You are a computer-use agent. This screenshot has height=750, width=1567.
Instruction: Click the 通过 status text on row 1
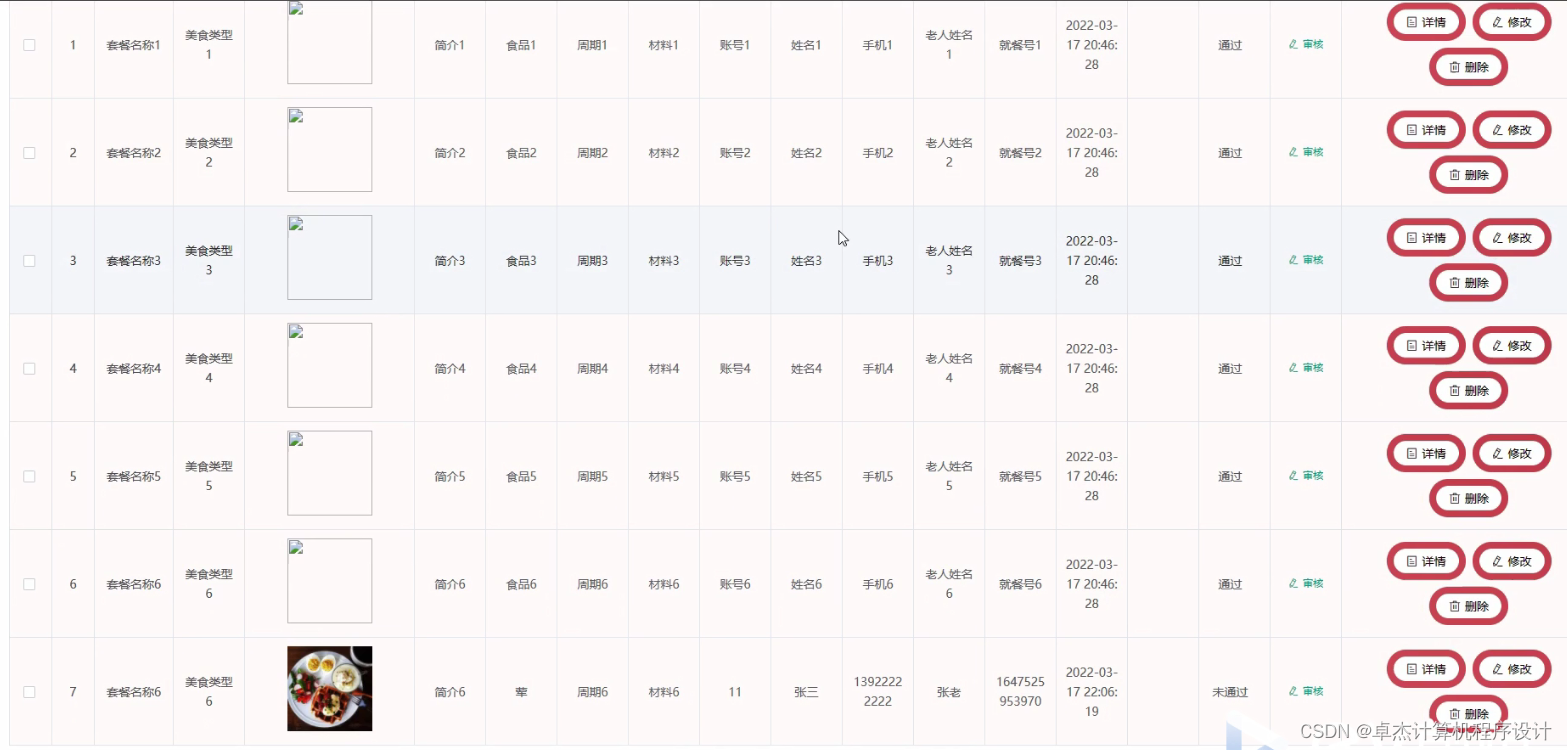pos(1228,44)
